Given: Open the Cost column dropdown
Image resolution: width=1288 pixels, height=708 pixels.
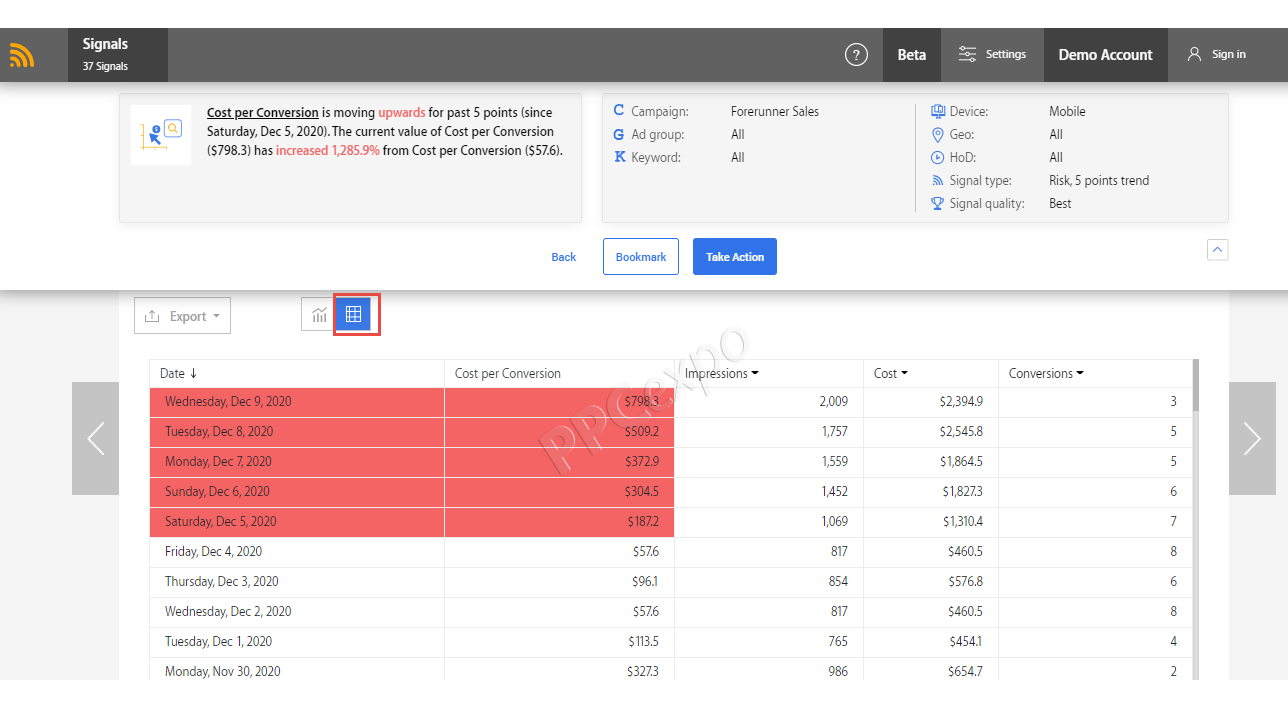Looking at the screenshot, I should coord(904,373).
